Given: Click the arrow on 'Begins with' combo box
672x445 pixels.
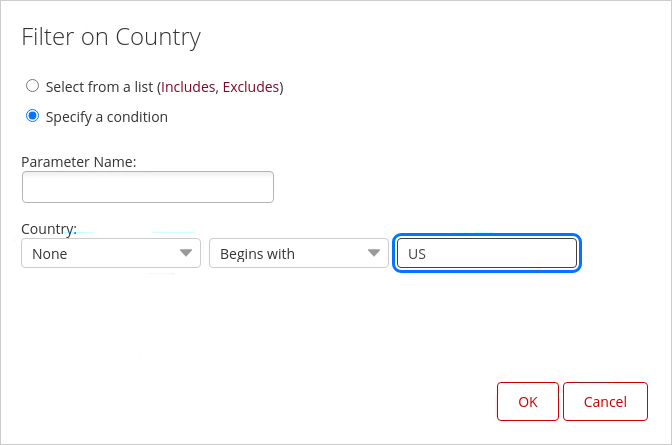Looking at the screenshot, I should click(374, 253).
